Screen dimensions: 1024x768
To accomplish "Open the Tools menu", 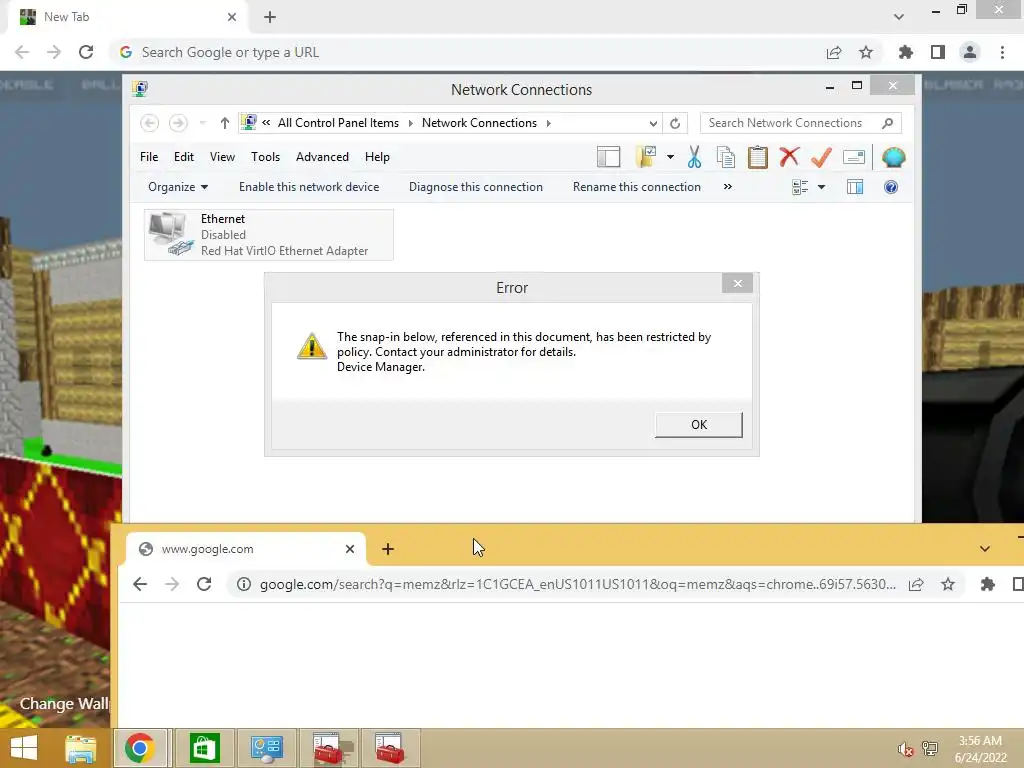I will click(265, 157).
